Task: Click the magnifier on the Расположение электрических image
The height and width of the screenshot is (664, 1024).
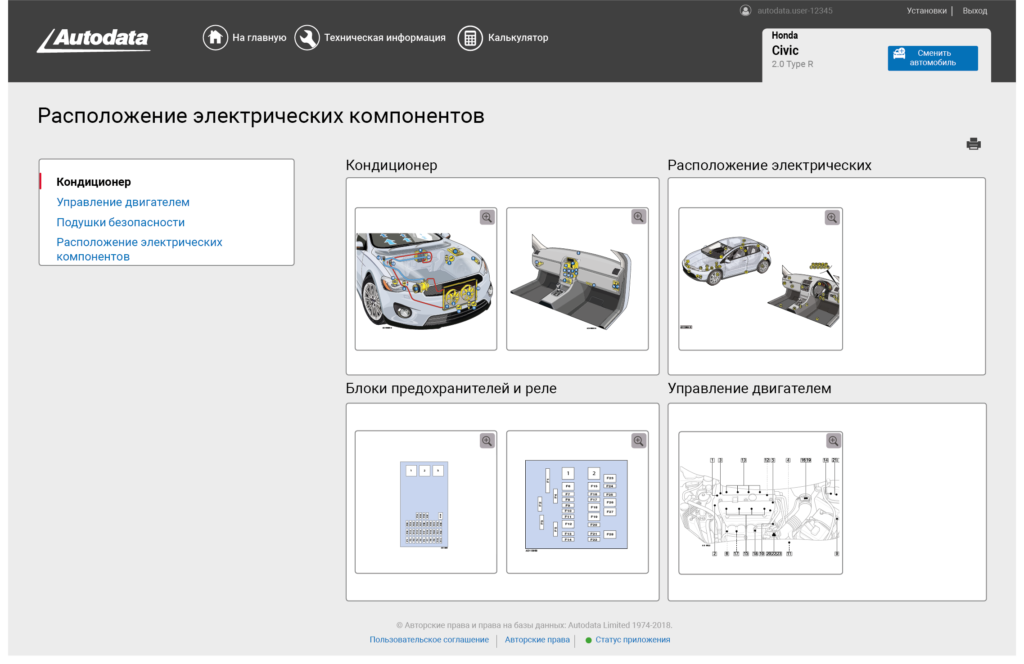Action: 832,217
